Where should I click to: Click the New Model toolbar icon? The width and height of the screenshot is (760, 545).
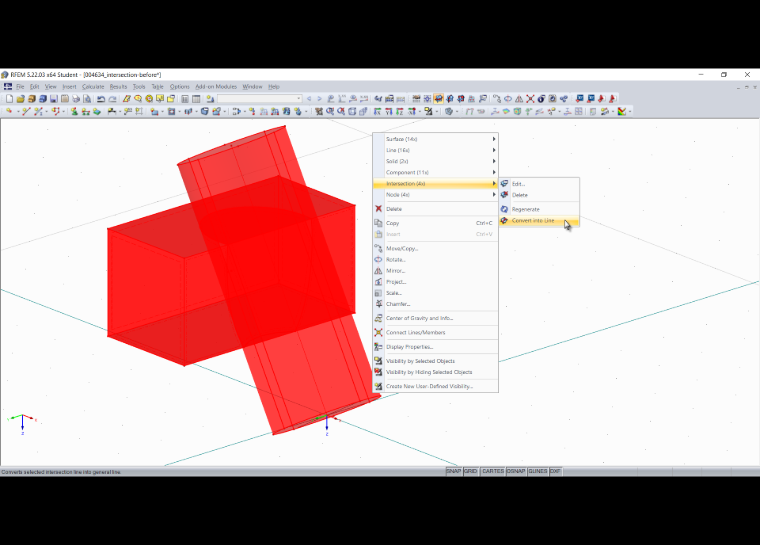(x=9, y=99)
